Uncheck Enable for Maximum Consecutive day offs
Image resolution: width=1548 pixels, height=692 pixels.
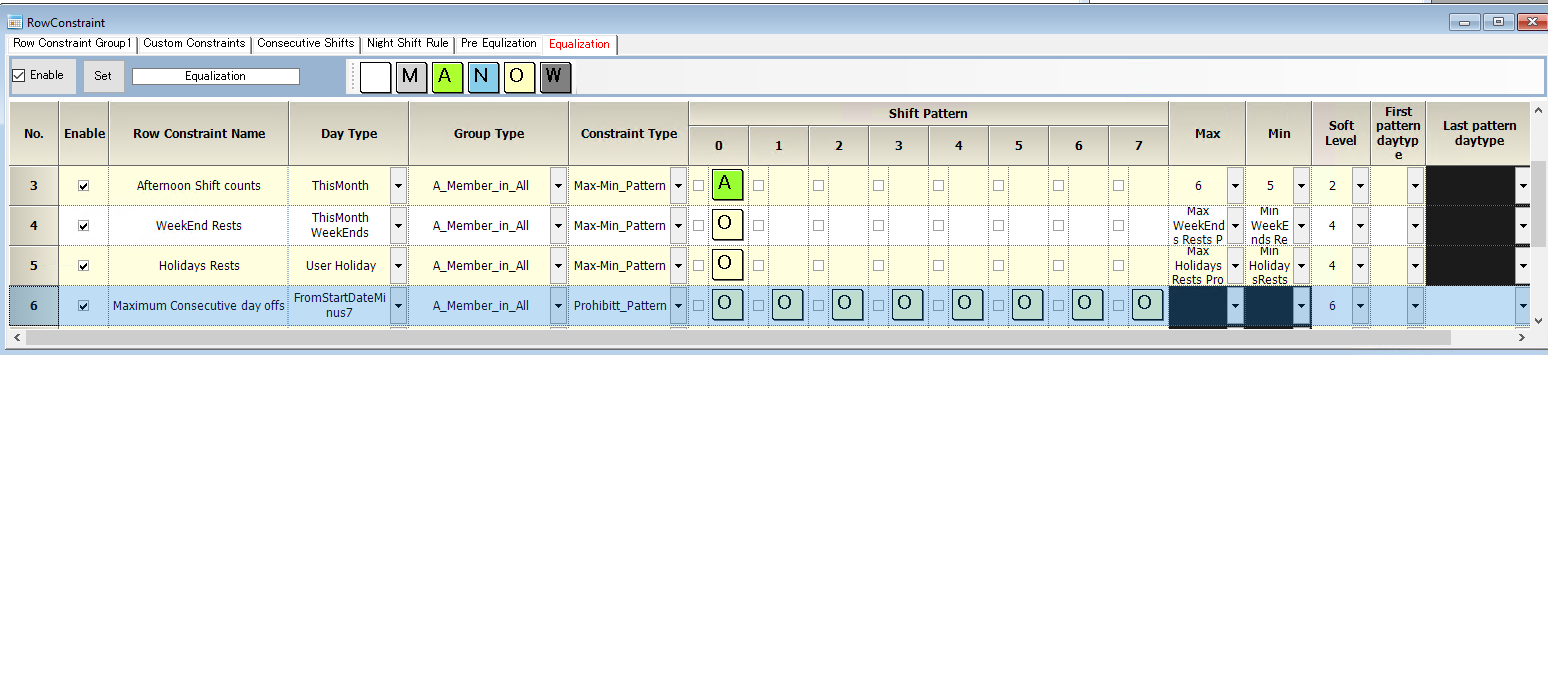pyautogui.click(x=84, y=306)
